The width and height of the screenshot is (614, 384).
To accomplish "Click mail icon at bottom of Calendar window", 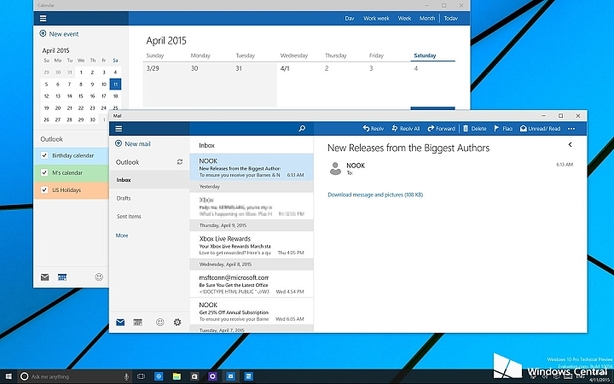I will pyautogui.click(x=45, y=277).
